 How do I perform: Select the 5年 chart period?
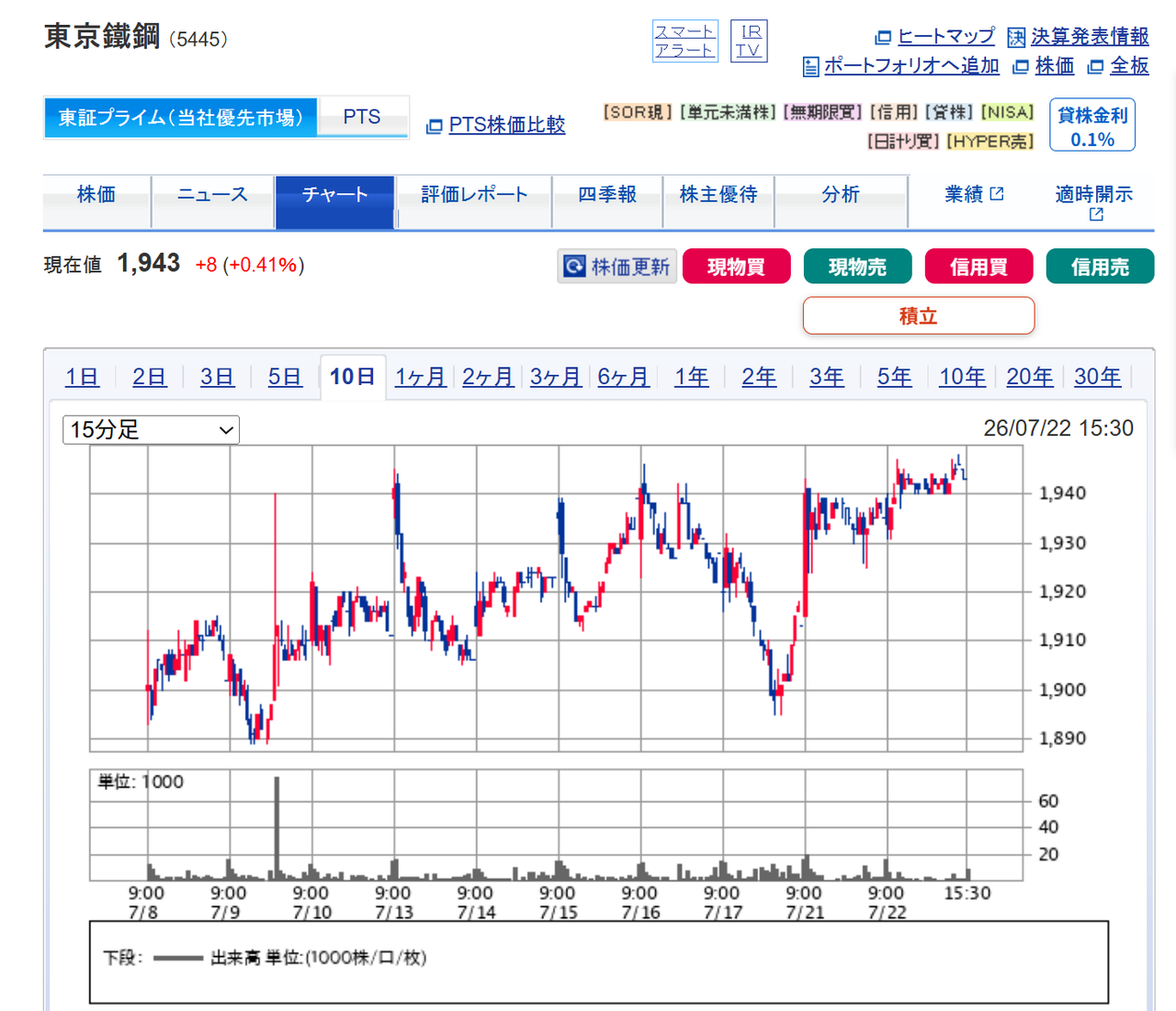point(895,377)
